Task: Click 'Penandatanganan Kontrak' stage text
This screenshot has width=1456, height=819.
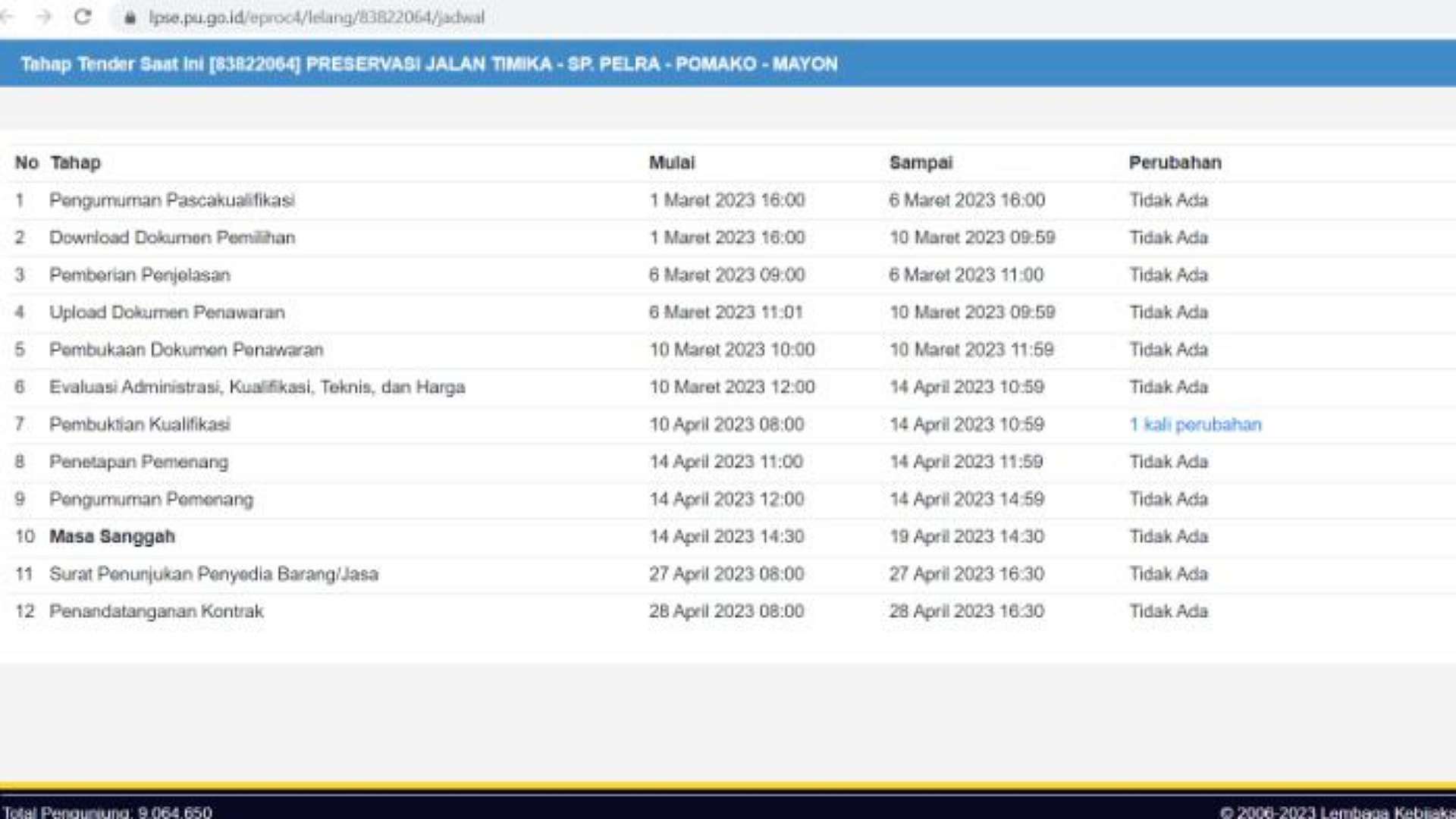Action: [x=156, y=611]
